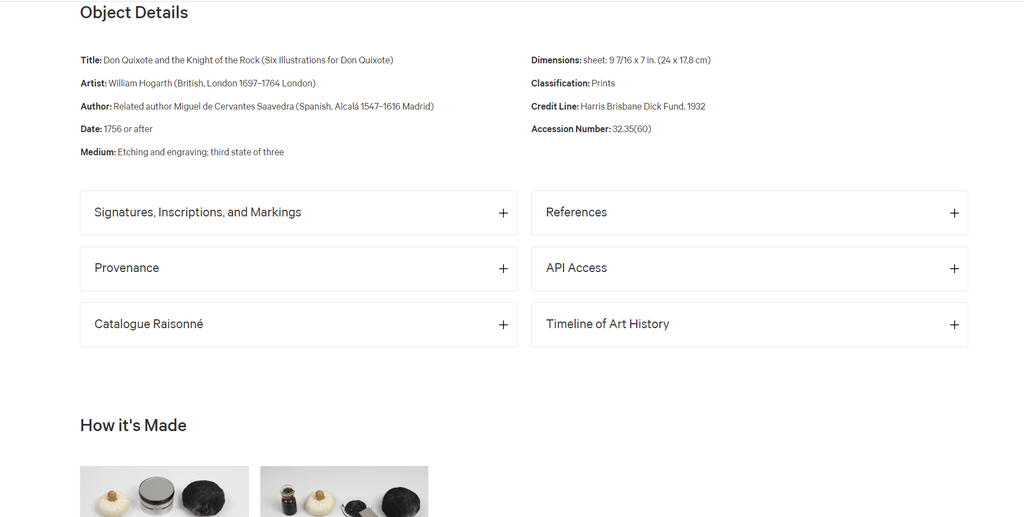
Task: Click the Timeline of Art History plus icon
Action: (954, 324)
